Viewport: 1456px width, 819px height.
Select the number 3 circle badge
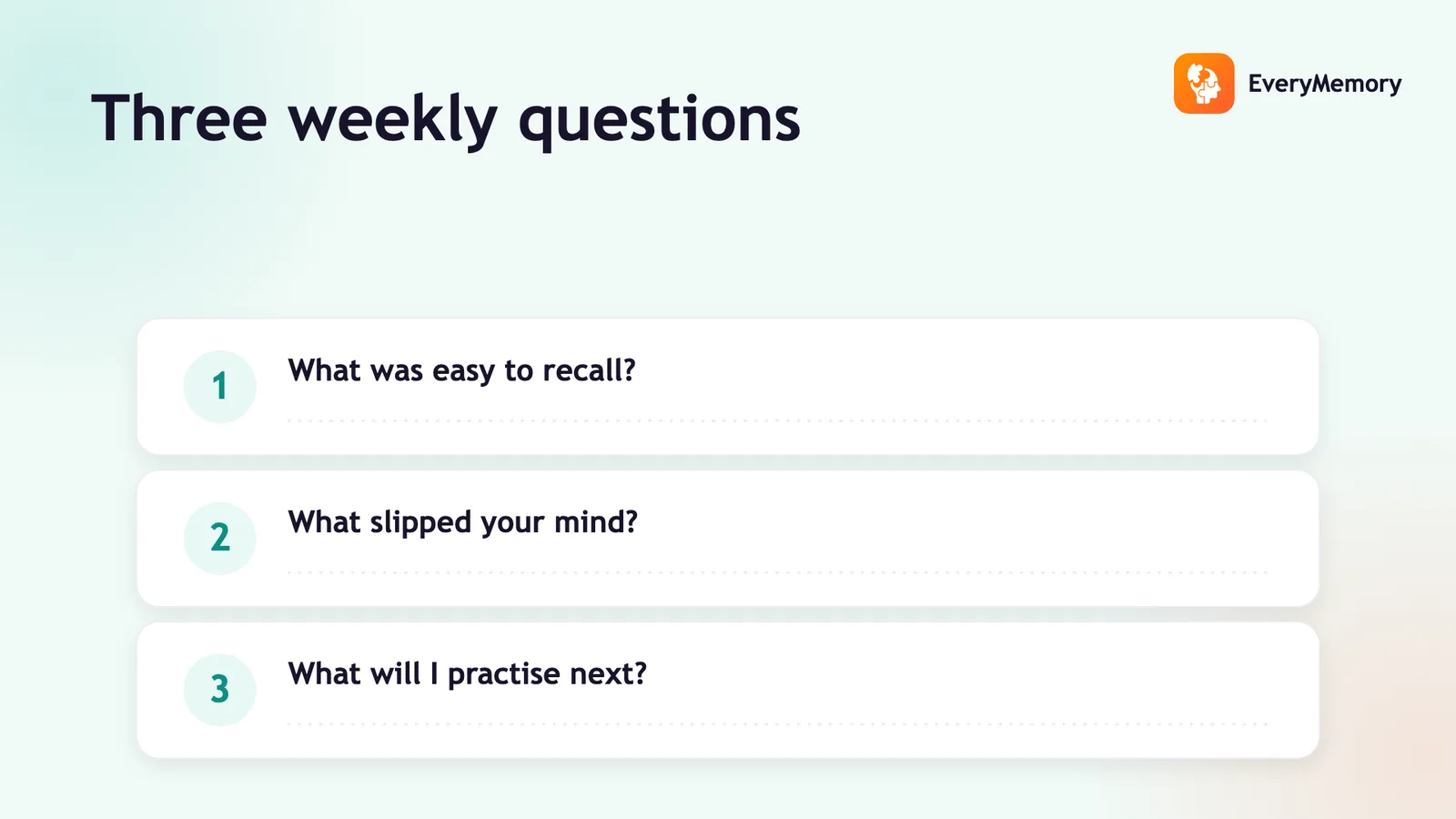pyautogui.click(x=219, y=690)
